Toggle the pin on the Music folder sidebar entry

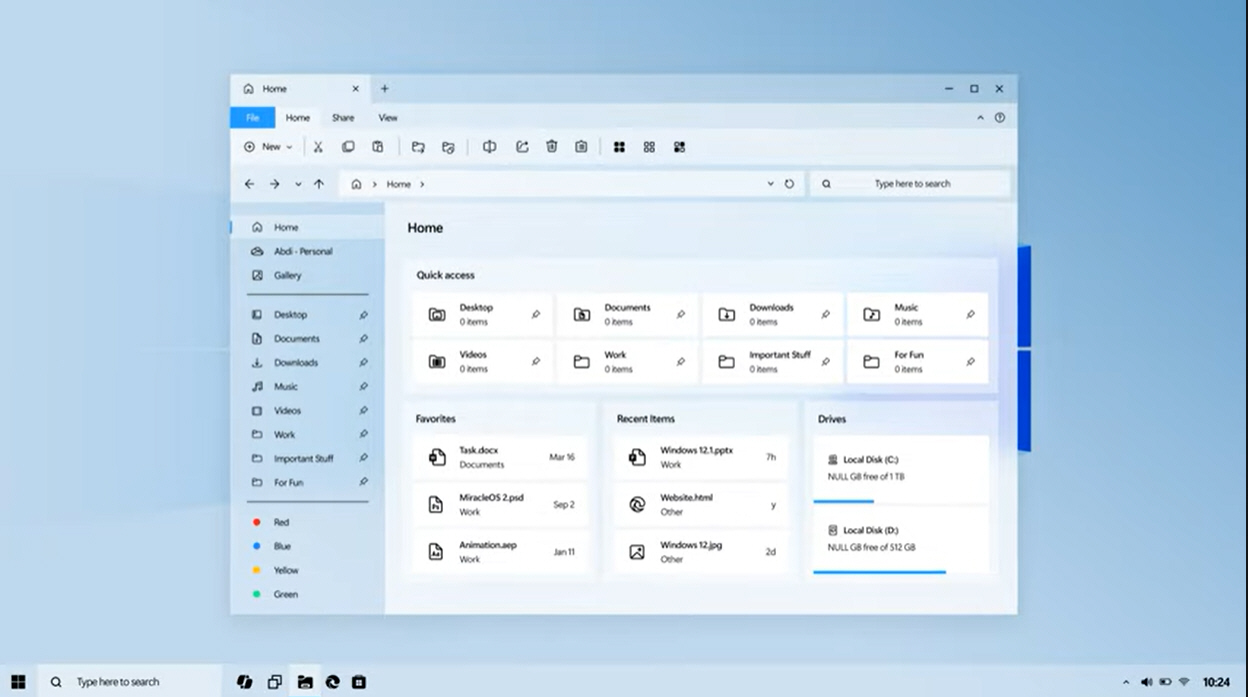pyautogui.click(x=363, y=386)
